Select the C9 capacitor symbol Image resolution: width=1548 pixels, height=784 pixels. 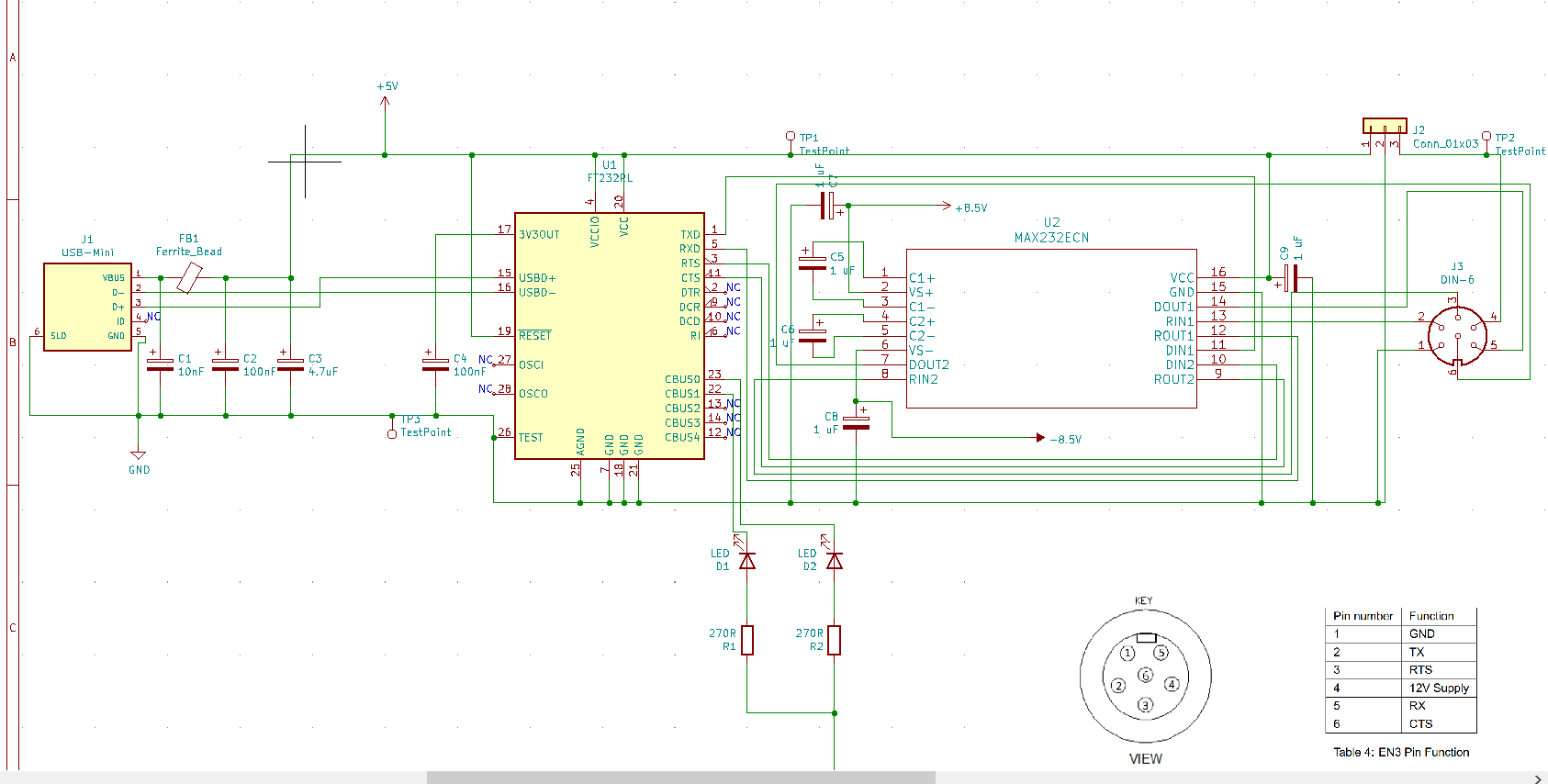click(x=1290, y=278)
